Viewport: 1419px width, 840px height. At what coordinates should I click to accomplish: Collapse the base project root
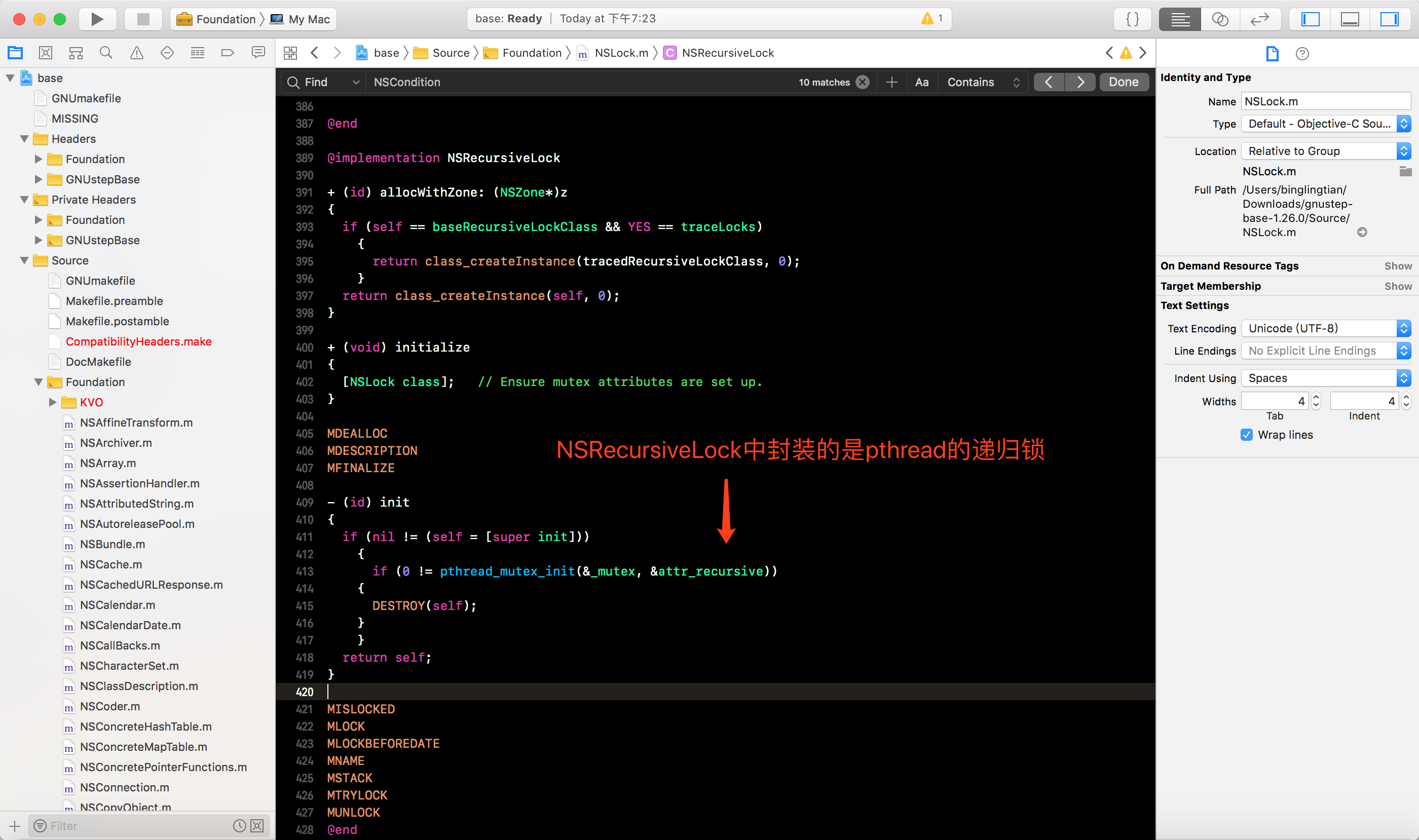coord(10,78)
